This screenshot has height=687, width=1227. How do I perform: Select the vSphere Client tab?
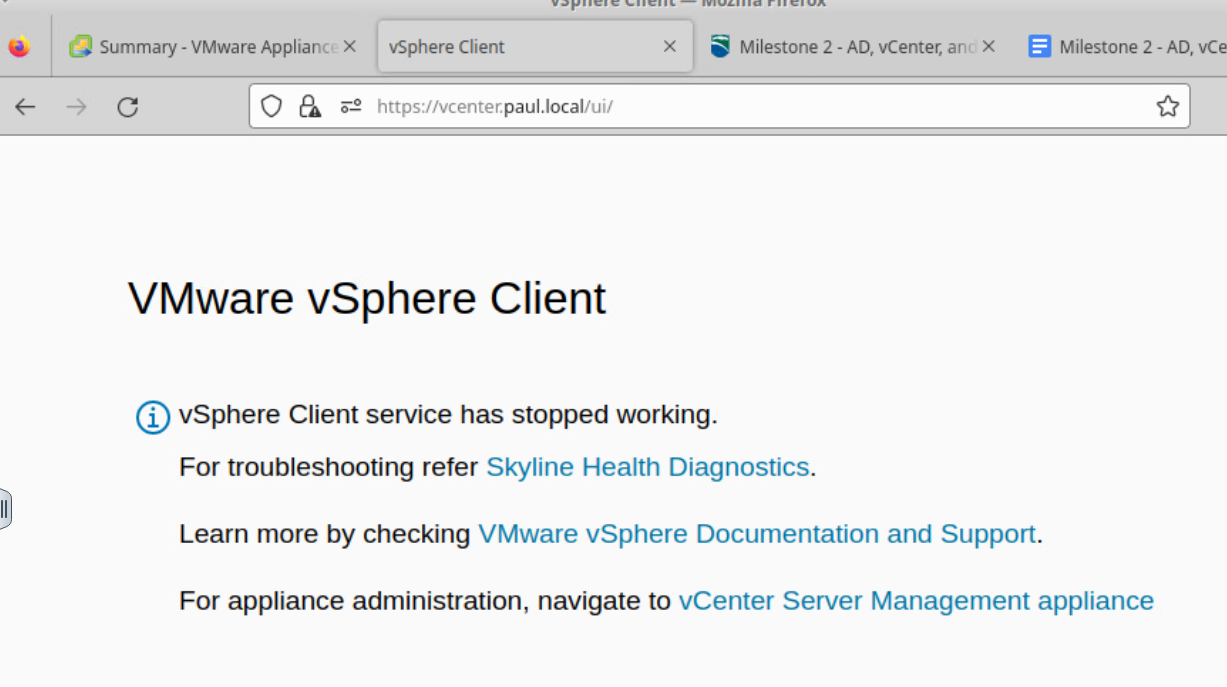tap(510, 47)
